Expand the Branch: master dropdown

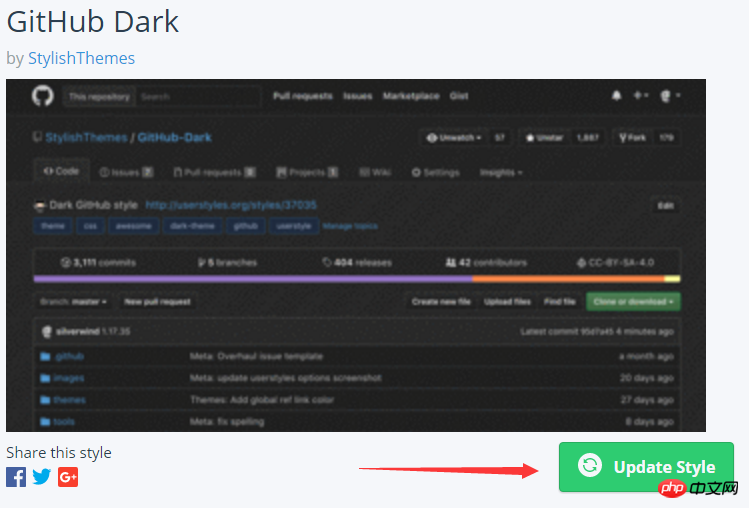pyautogui.click(x=73, y=301)
